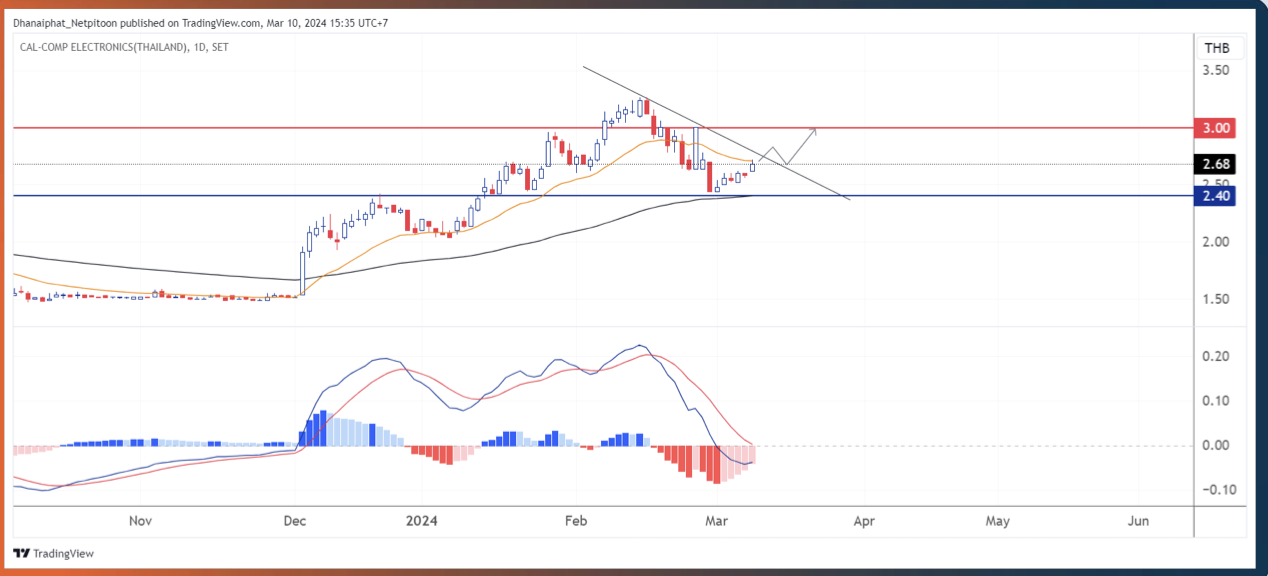Click the Feb label on time axis
The width and height of the screenshot is (1268, 576).
[576, 521]
